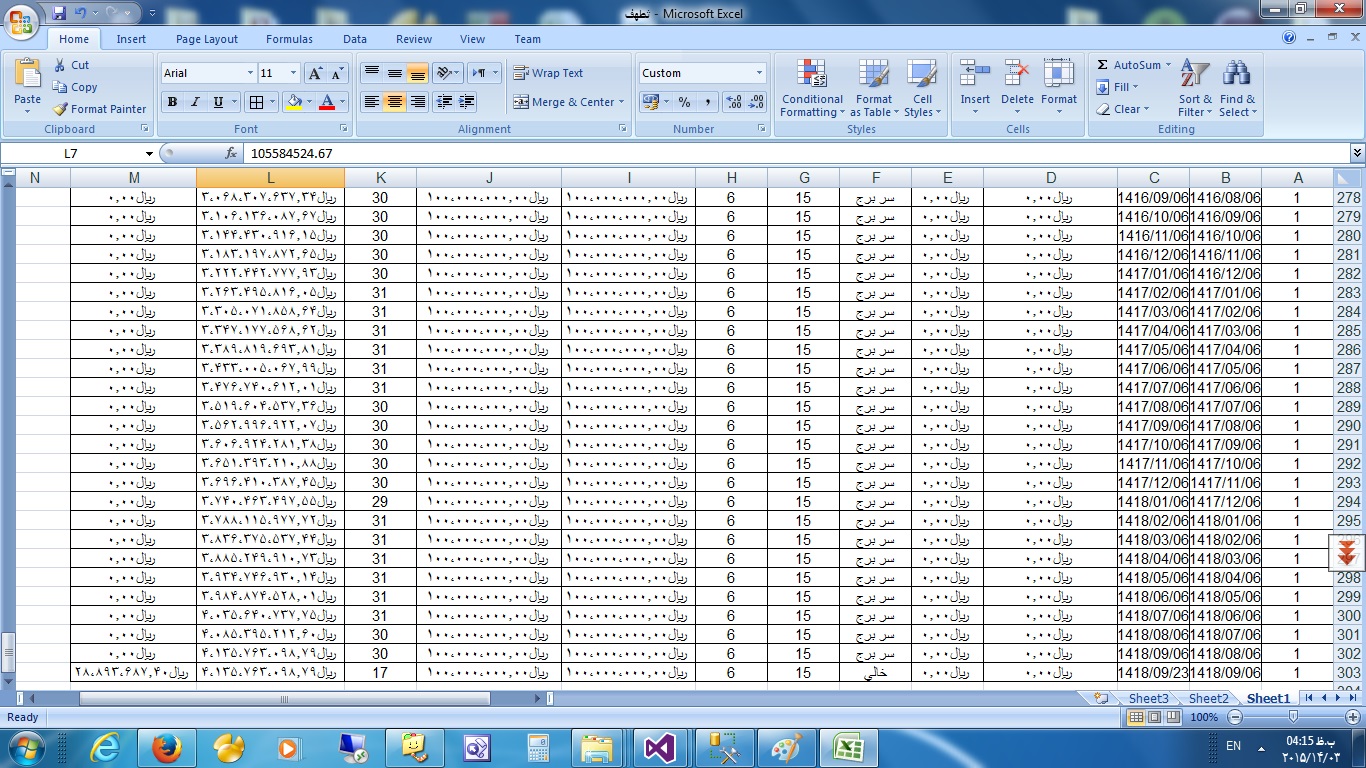Viewport: 1366px width, 768px height.
Task: Click the Increase Font Size icon
Action: (x=315, y=73)
